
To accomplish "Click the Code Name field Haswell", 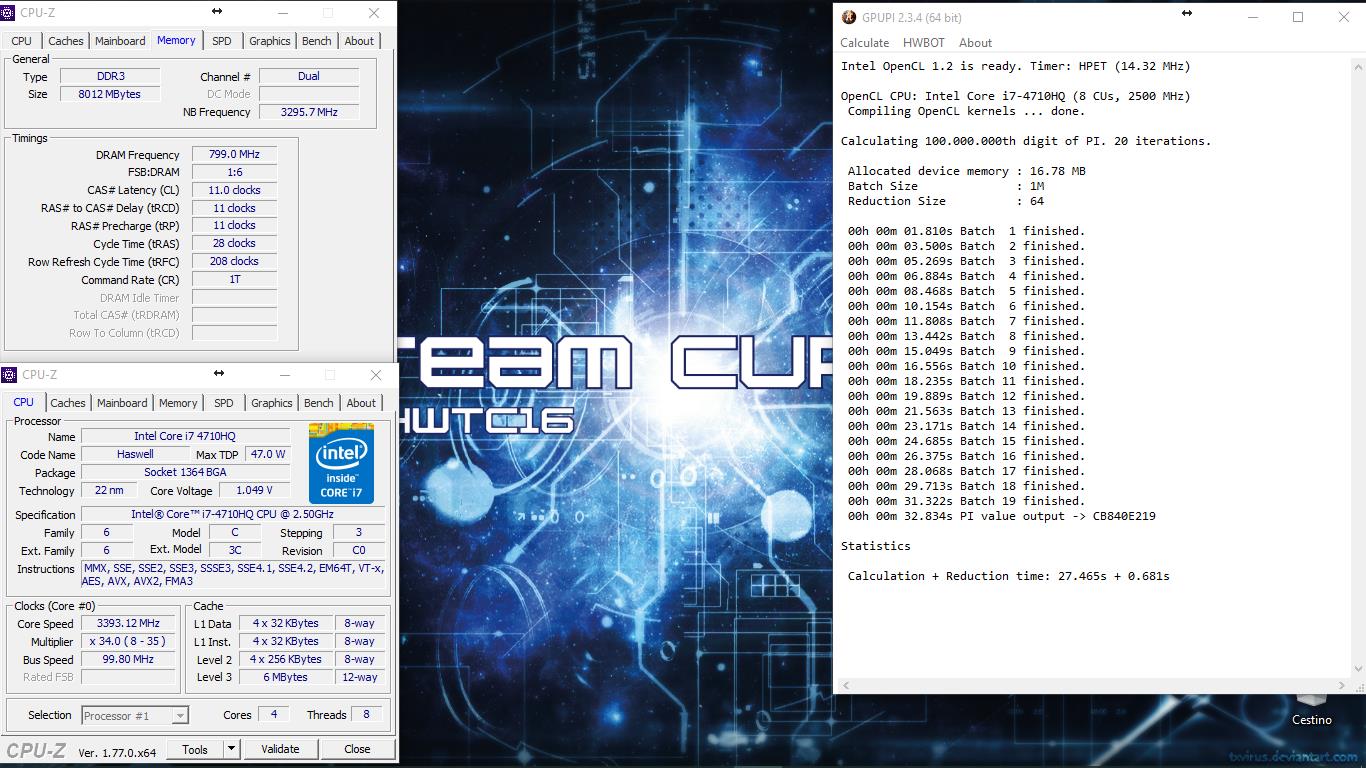I will tap(135, 454).
